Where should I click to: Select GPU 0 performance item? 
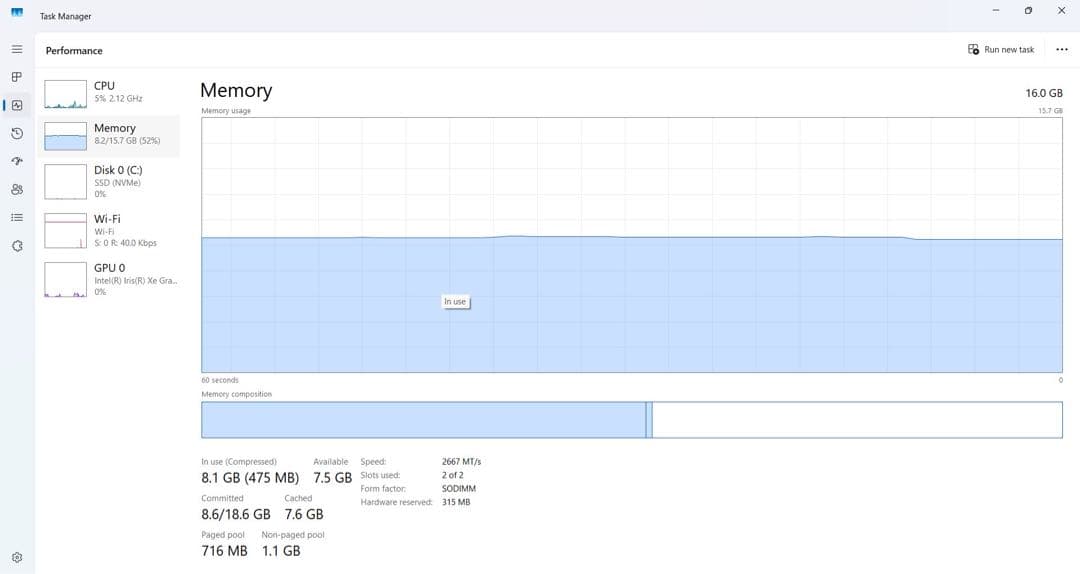pos(110,279)
